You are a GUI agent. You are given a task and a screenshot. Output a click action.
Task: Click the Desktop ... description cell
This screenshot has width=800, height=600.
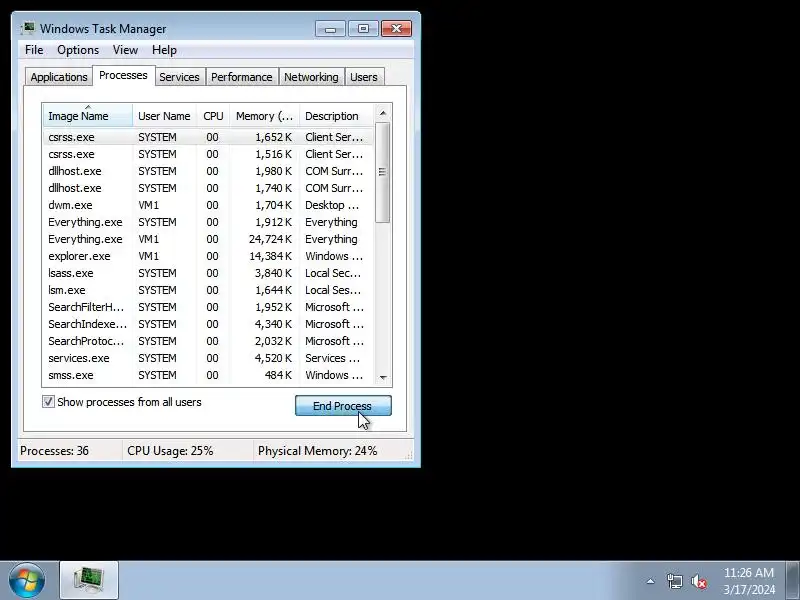(332, 205)
